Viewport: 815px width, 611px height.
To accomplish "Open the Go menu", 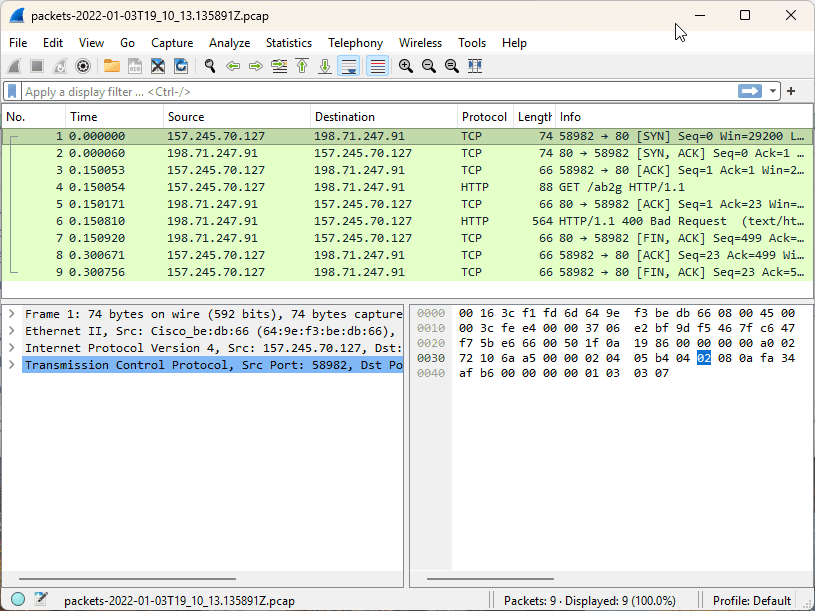I will click(x=127, y=43).
